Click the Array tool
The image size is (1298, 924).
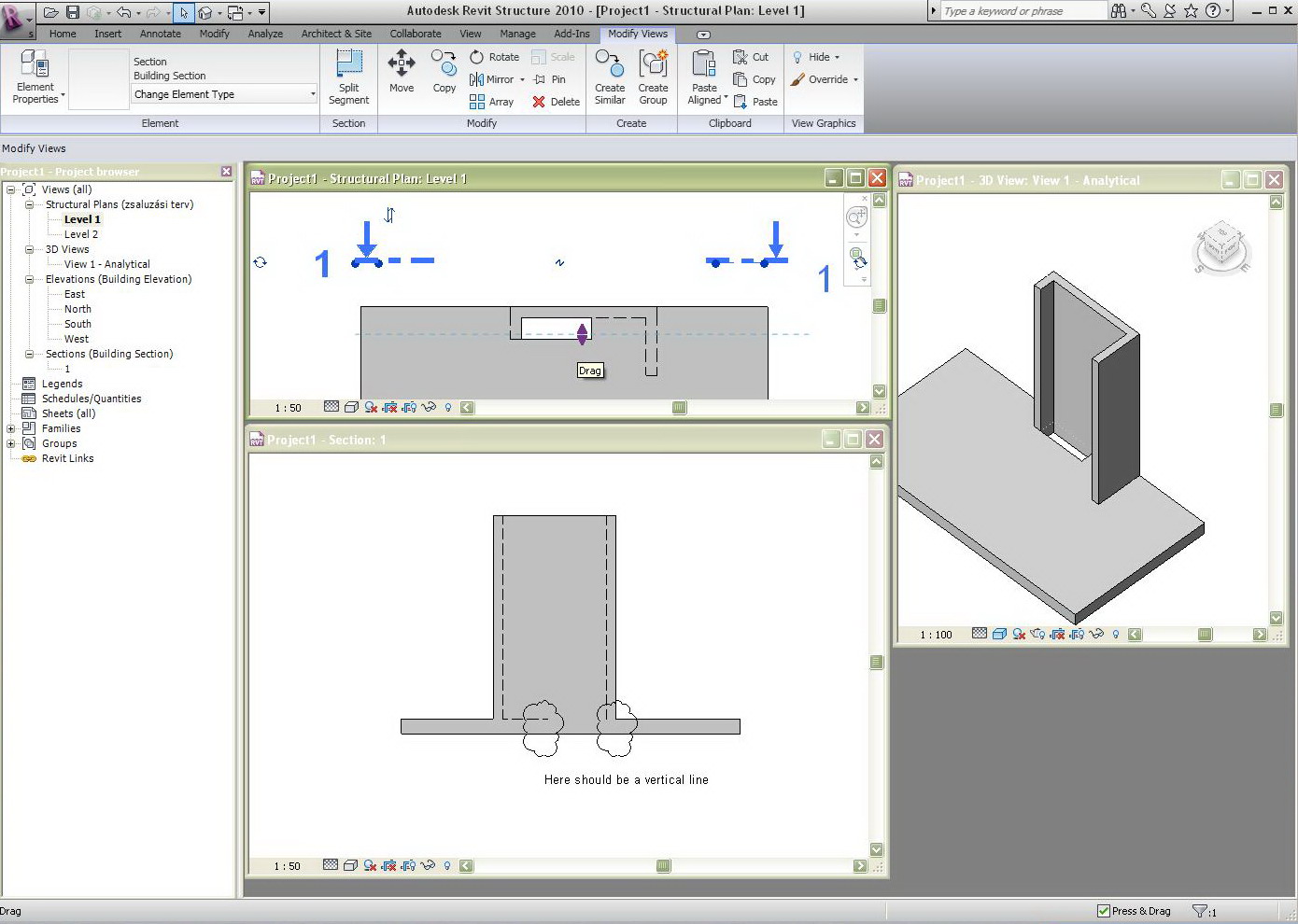[x=491, y=102]
